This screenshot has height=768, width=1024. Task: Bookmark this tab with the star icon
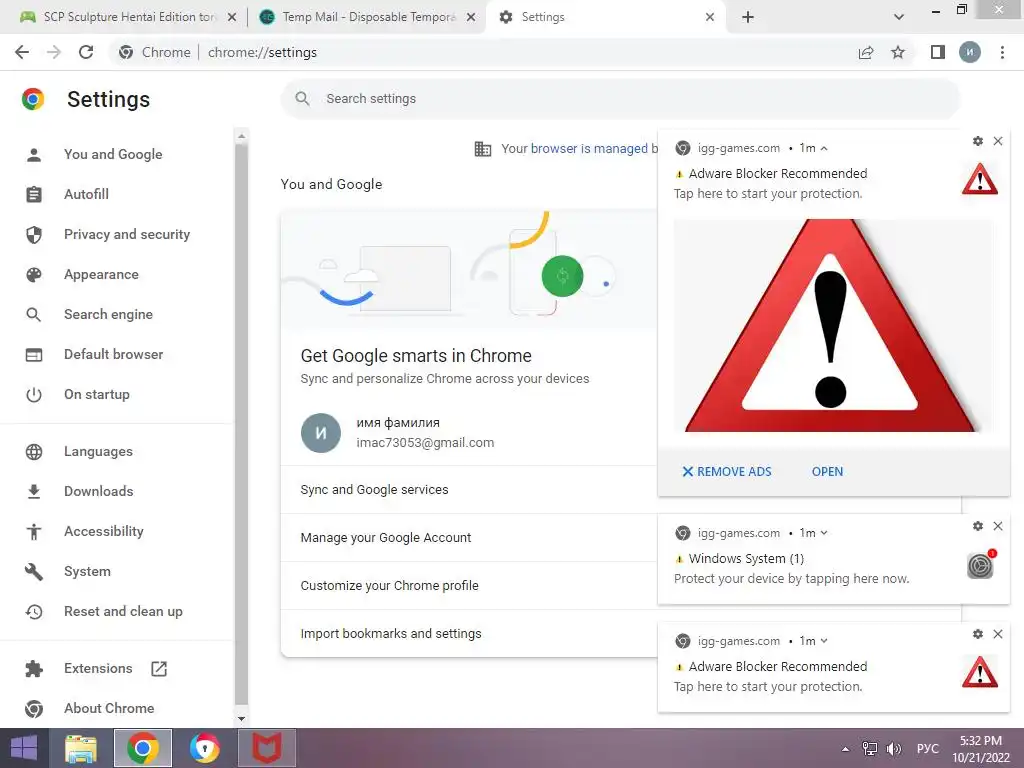click(x=898, y=52)
